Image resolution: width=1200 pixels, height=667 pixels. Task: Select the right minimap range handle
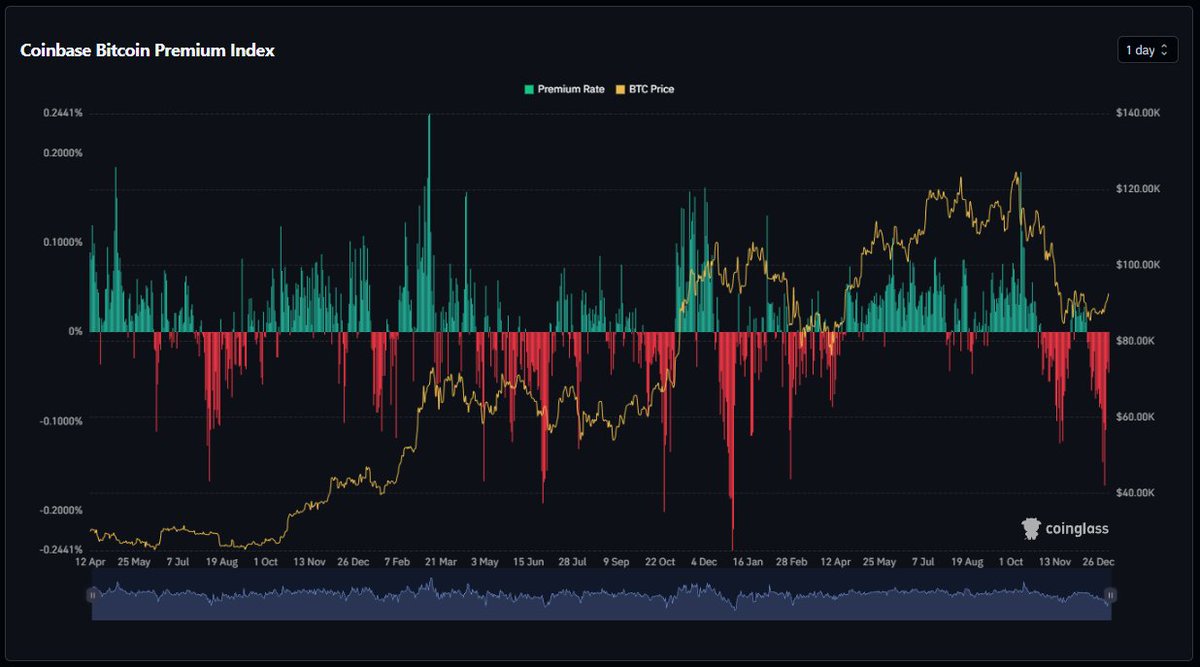coord(1111,596)
